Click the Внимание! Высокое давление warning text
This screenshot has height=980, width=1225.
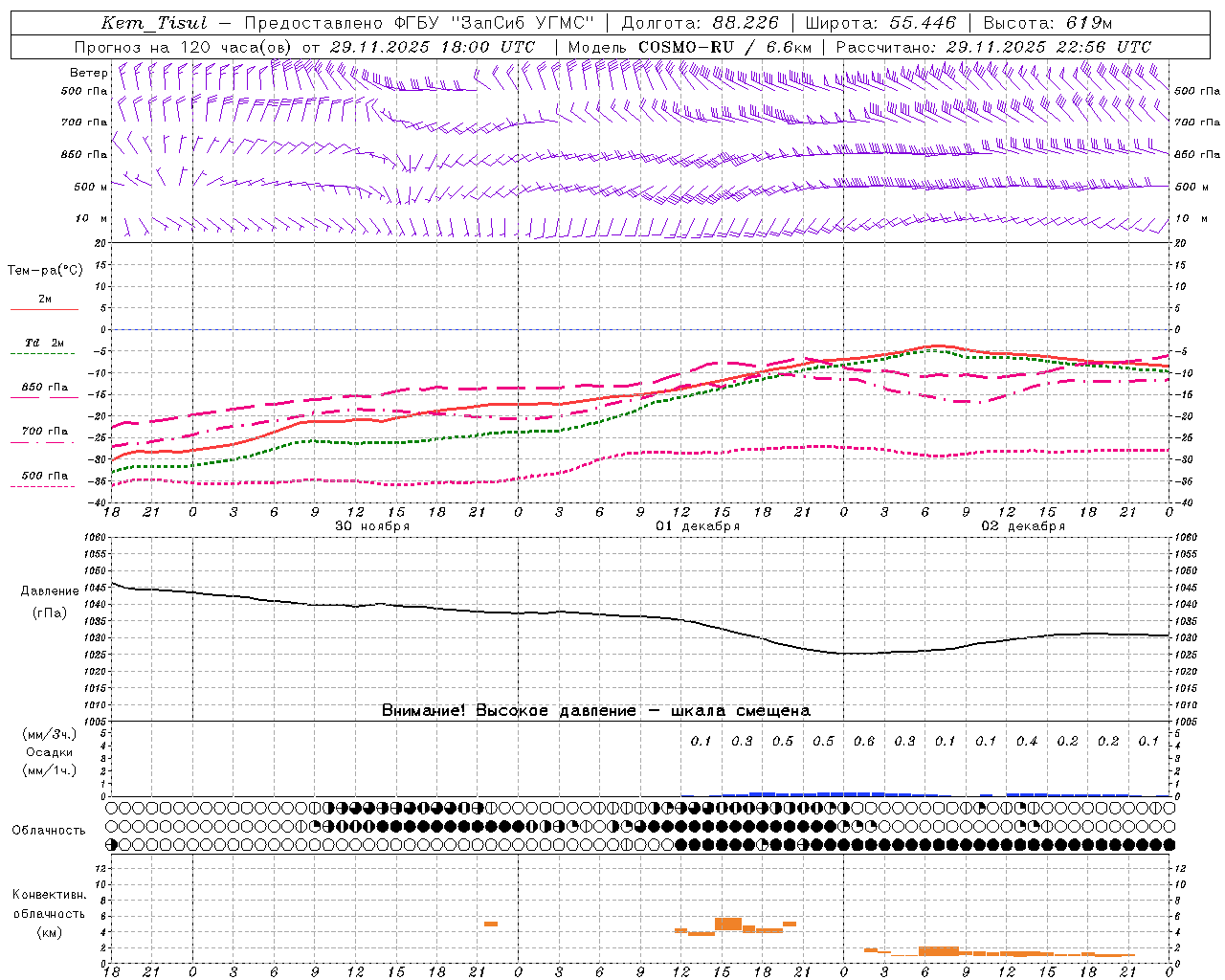click(595, 711)
